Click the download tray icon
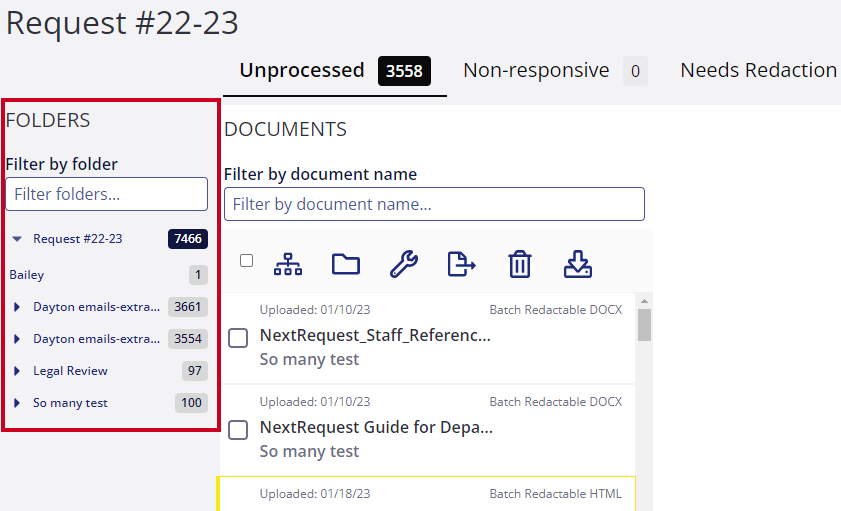Image resolution: width=841 pixels, height=511 pixels. pos(578,264)
